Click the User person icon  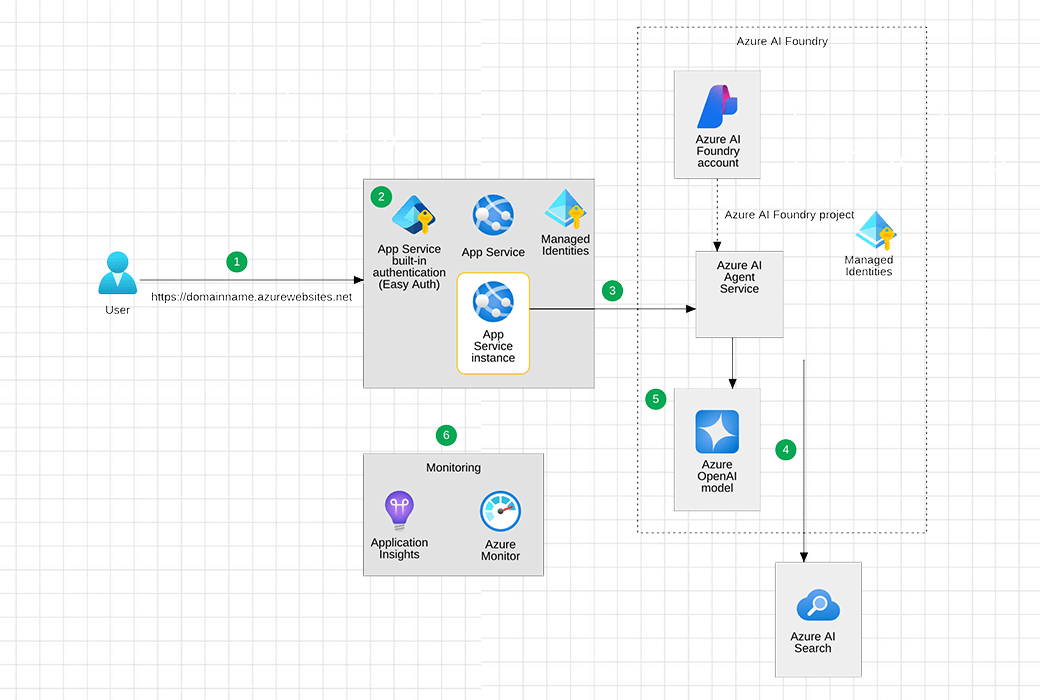tap(117, 273)
